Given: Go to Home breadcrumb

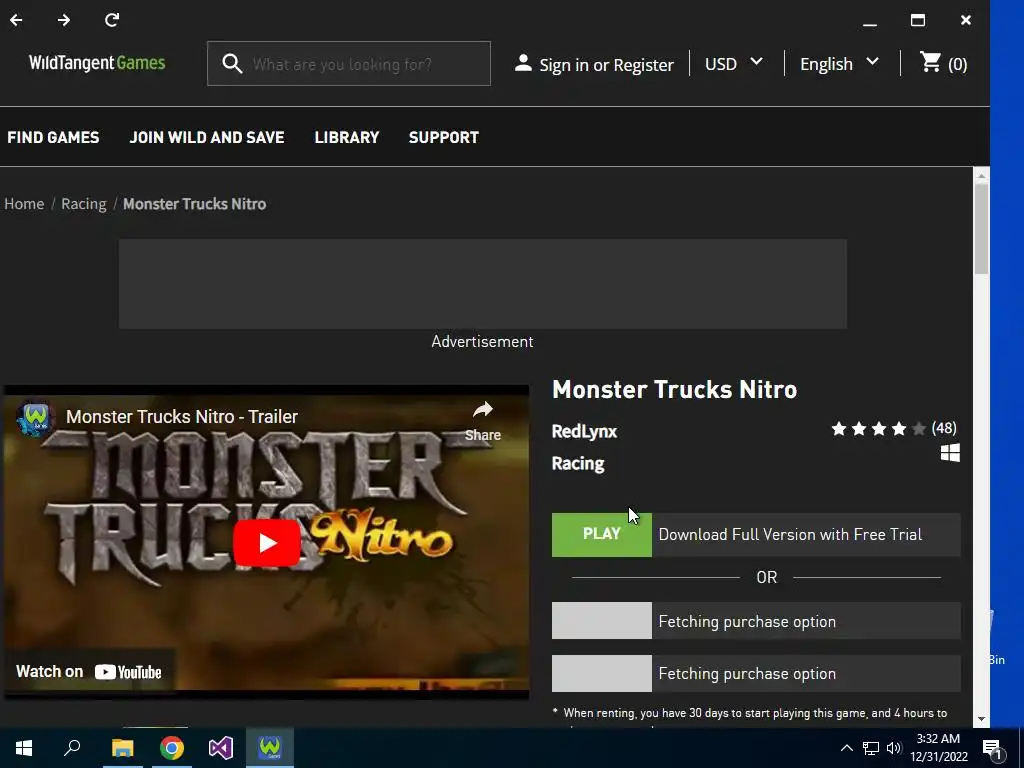Looking at the screenshot, I should 24,204.
